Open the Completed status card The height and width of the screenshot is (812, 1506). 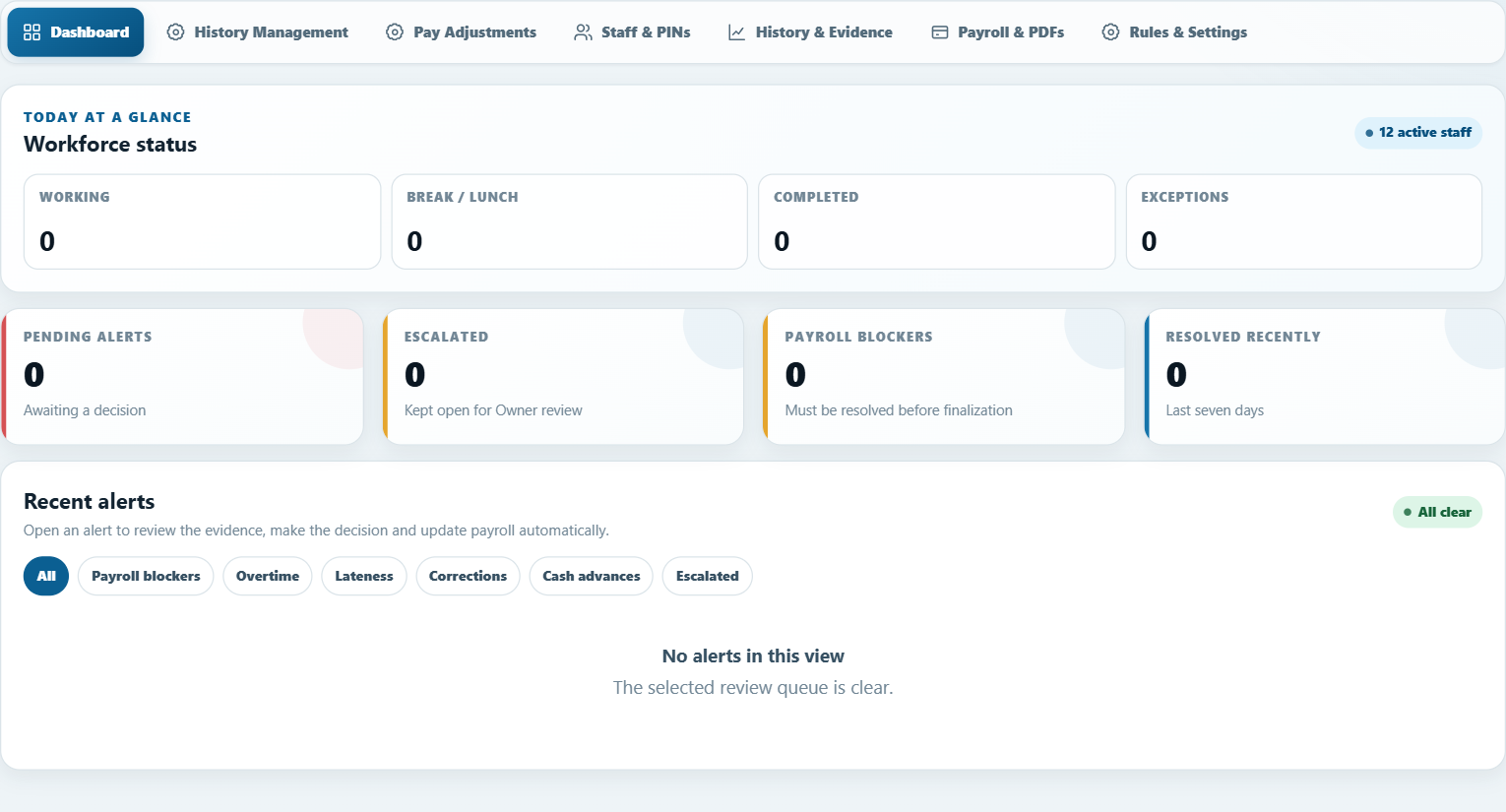[937, 221]
